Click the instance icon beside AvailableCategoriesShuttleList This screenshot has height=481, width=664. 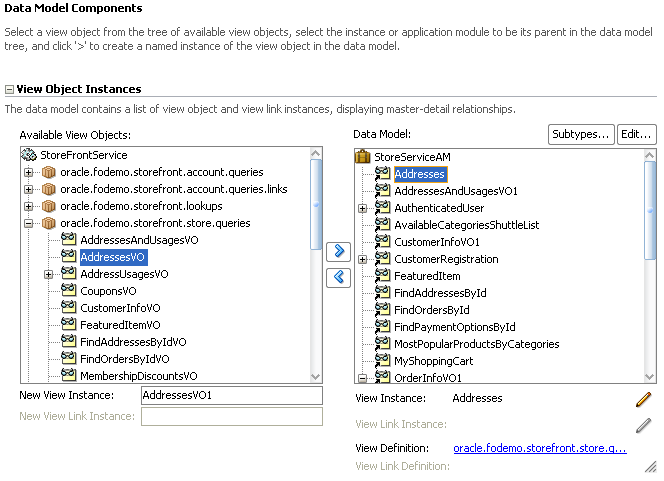coord(382,224)
